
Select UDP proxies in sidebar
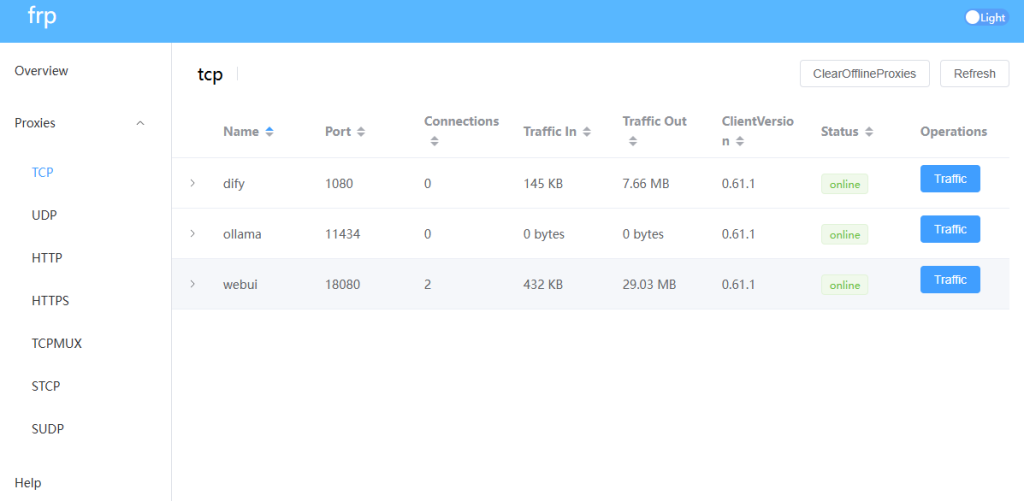pyautogui.click(x=44, y=215)
